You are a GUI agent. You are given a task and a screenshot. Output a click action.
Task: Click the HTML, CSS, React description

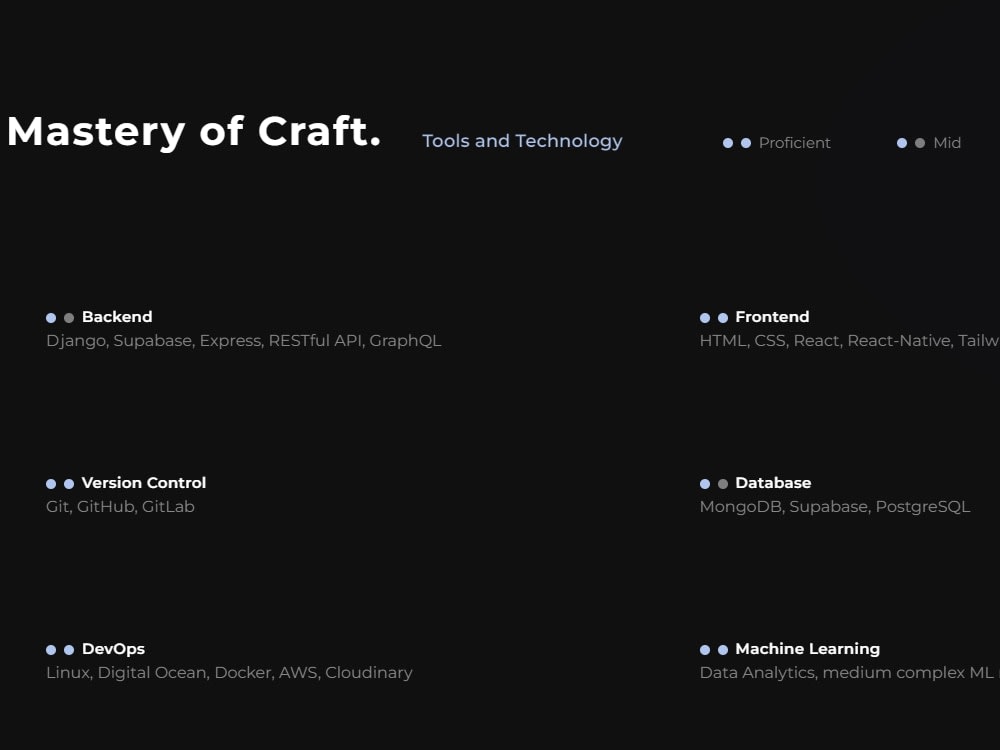point(849,341)
